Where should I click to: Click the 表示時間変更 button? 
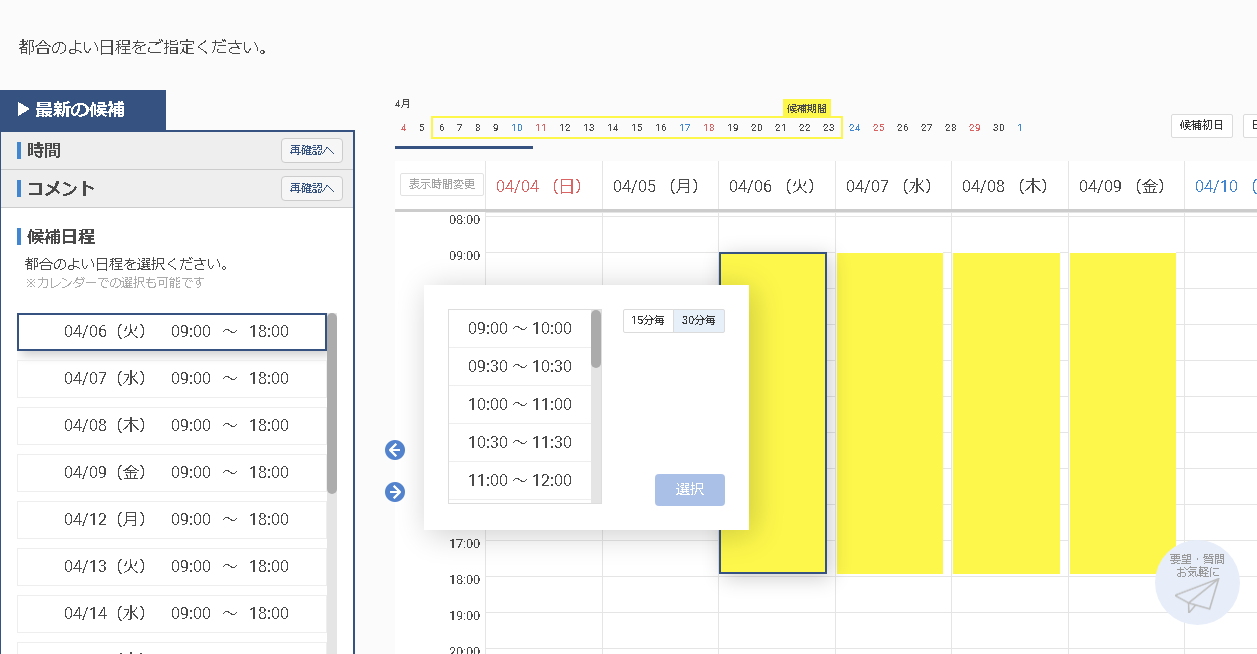[442, 185]
